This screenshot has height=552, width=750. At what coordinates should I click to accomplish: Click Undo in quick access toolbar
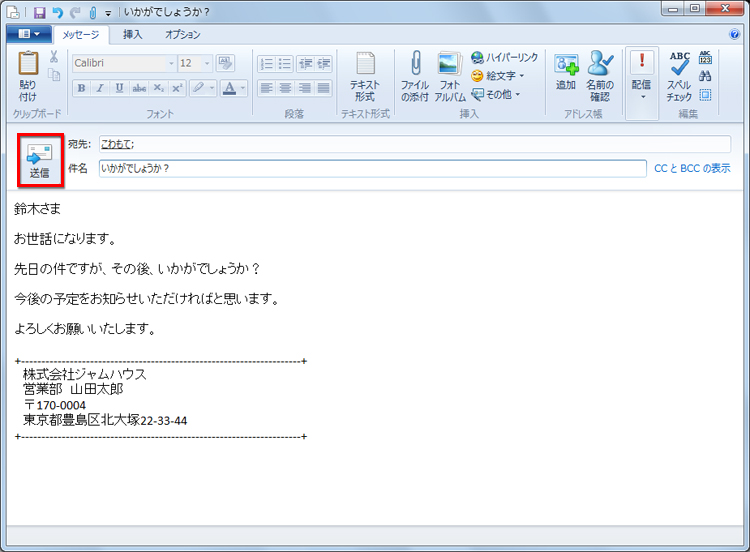57,12
